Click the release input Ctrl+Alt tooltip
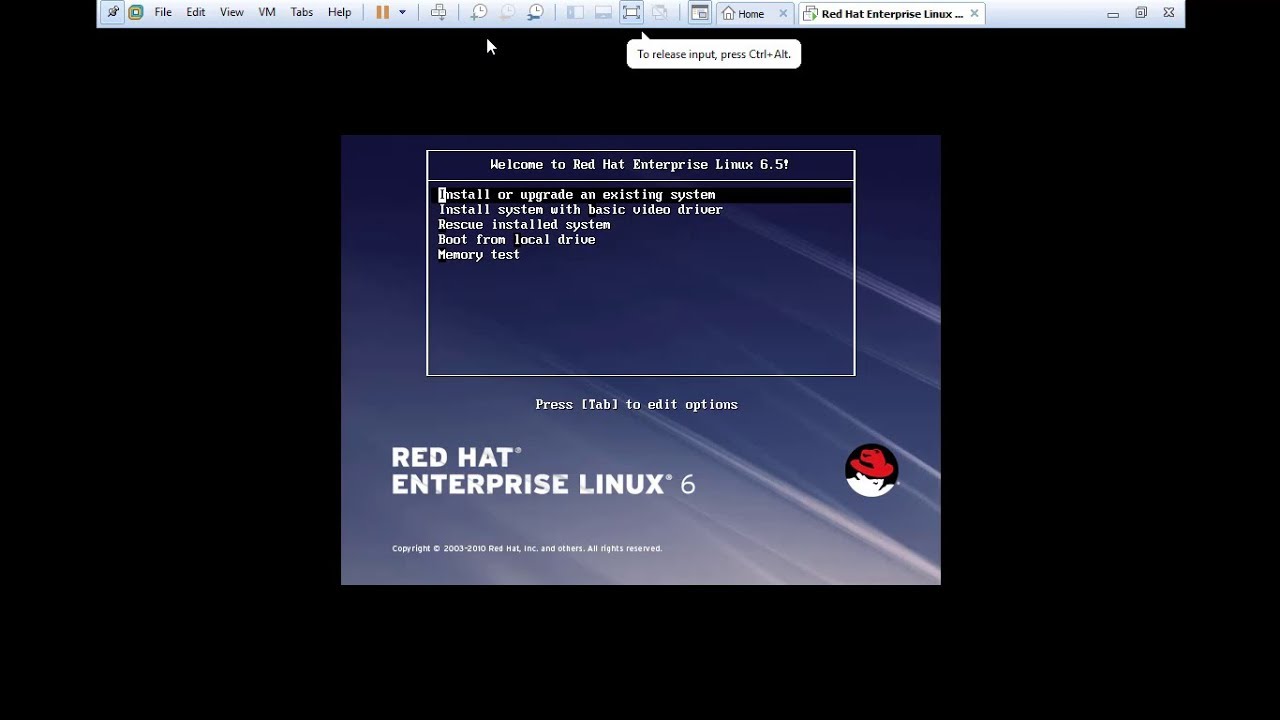This screenshot has width=1280, height=720. (x=714, y=54)
